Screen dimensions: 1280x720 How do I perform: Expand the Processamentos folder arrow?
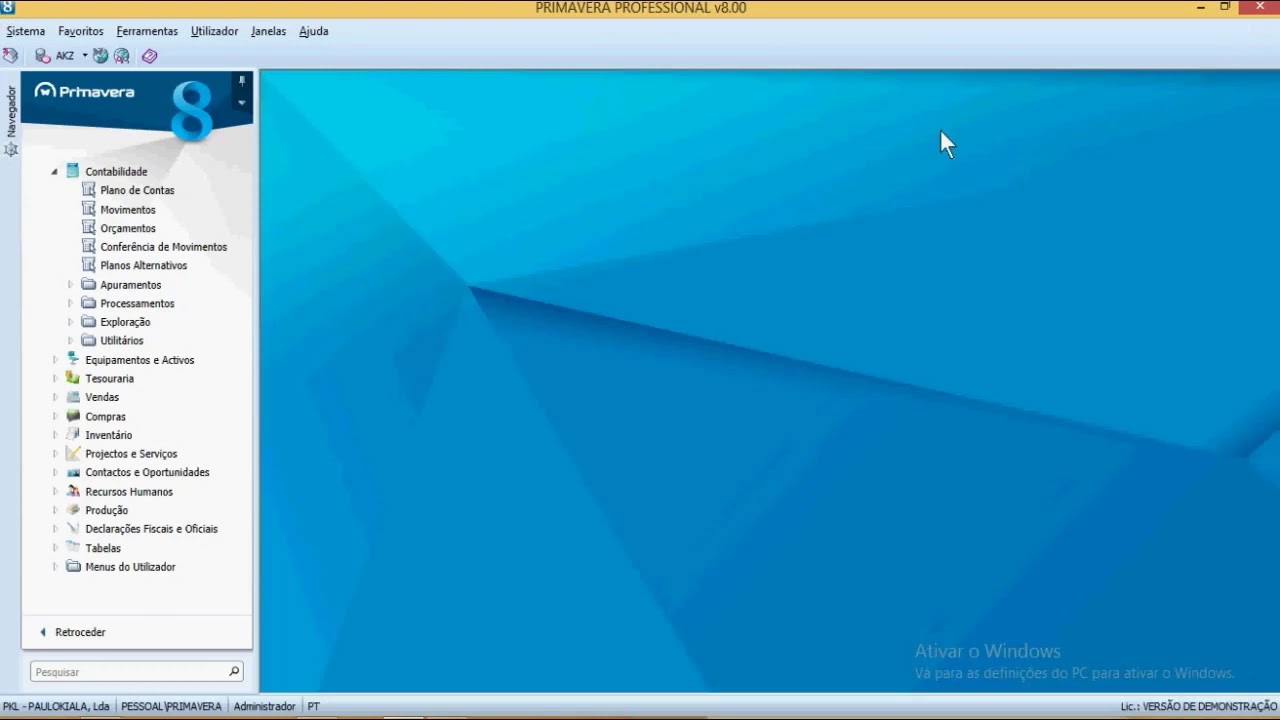click(x=71, y=304)
